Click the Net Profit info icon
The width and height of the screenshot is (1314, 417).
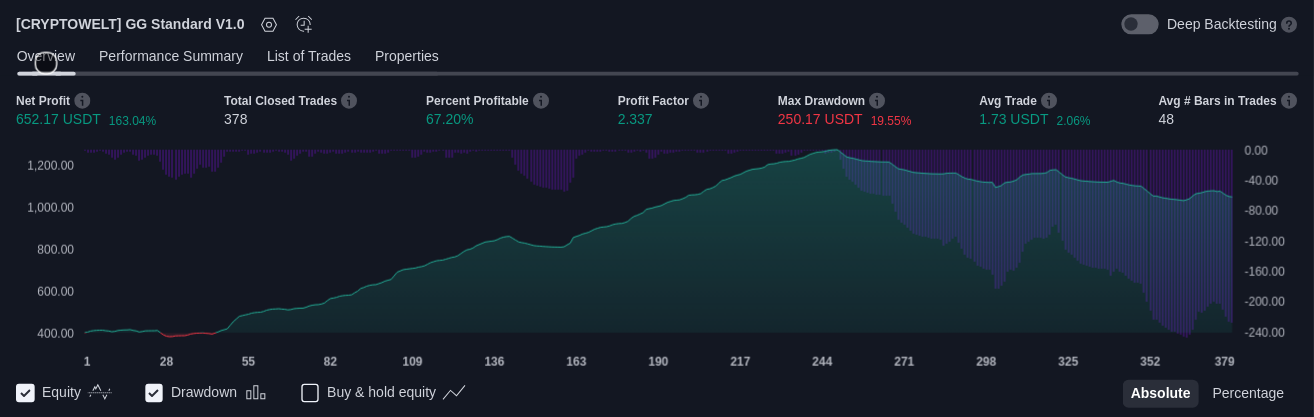[82, 101]
